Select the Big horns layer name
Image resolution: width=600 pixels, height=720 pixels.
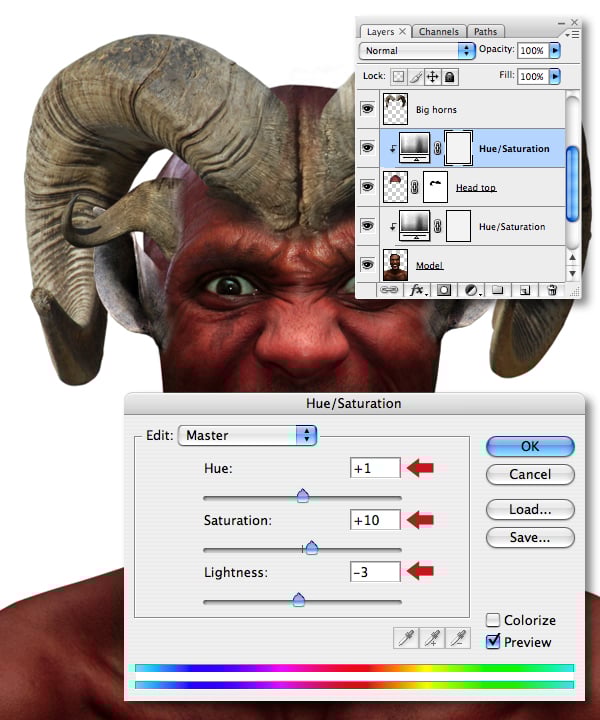(436, 110)
